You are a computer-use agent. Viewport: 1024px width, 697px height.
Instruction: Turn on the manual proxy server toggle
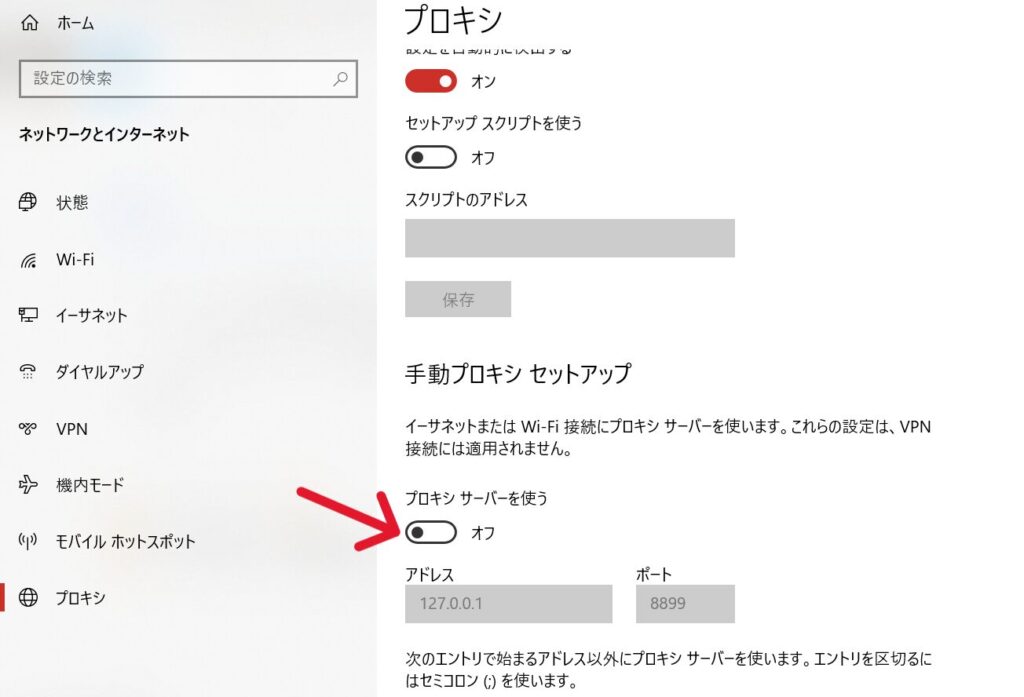[x=431, y=533]
